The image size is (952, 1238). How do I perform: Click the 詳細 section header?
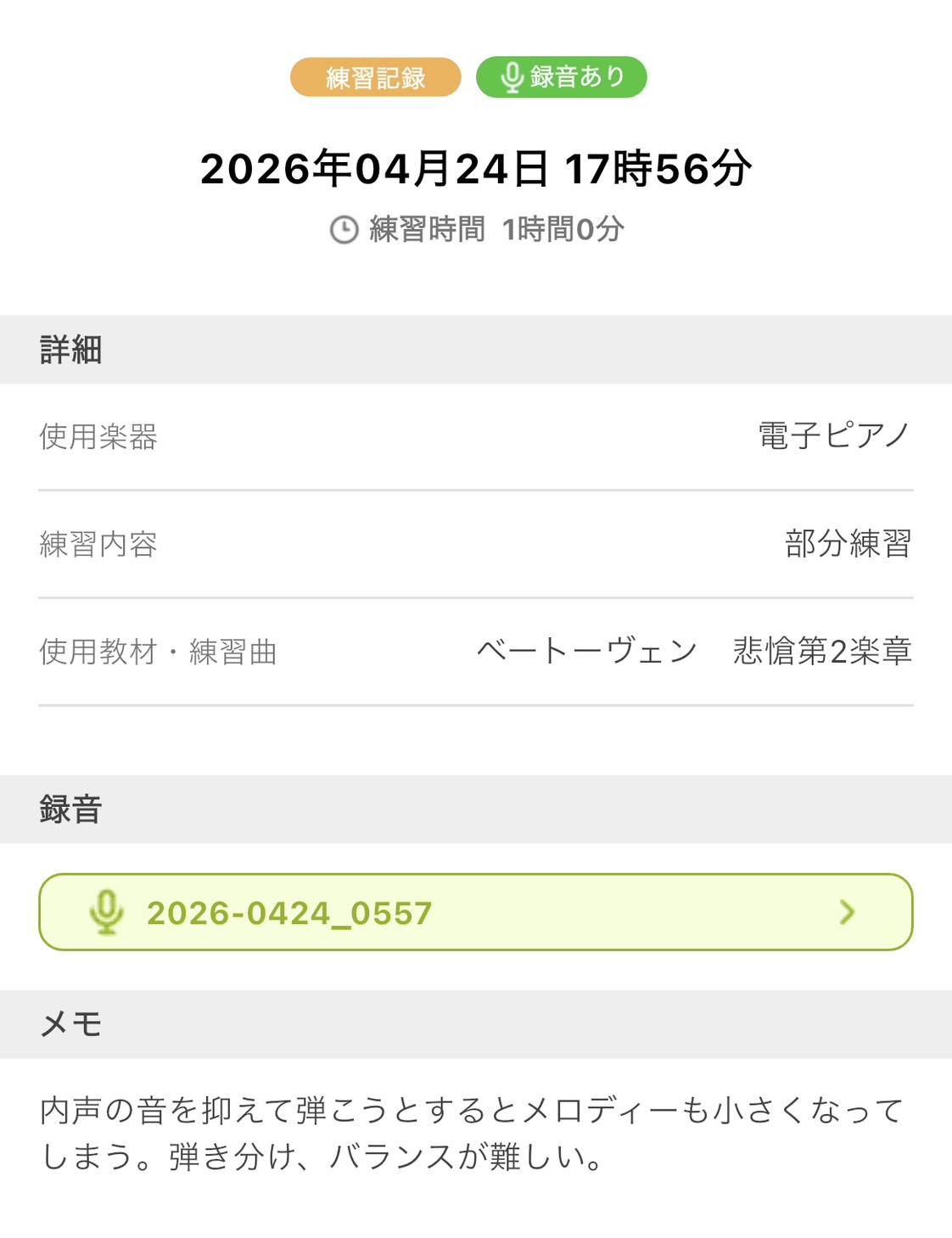pyautogui.click(x=71, y=350)
